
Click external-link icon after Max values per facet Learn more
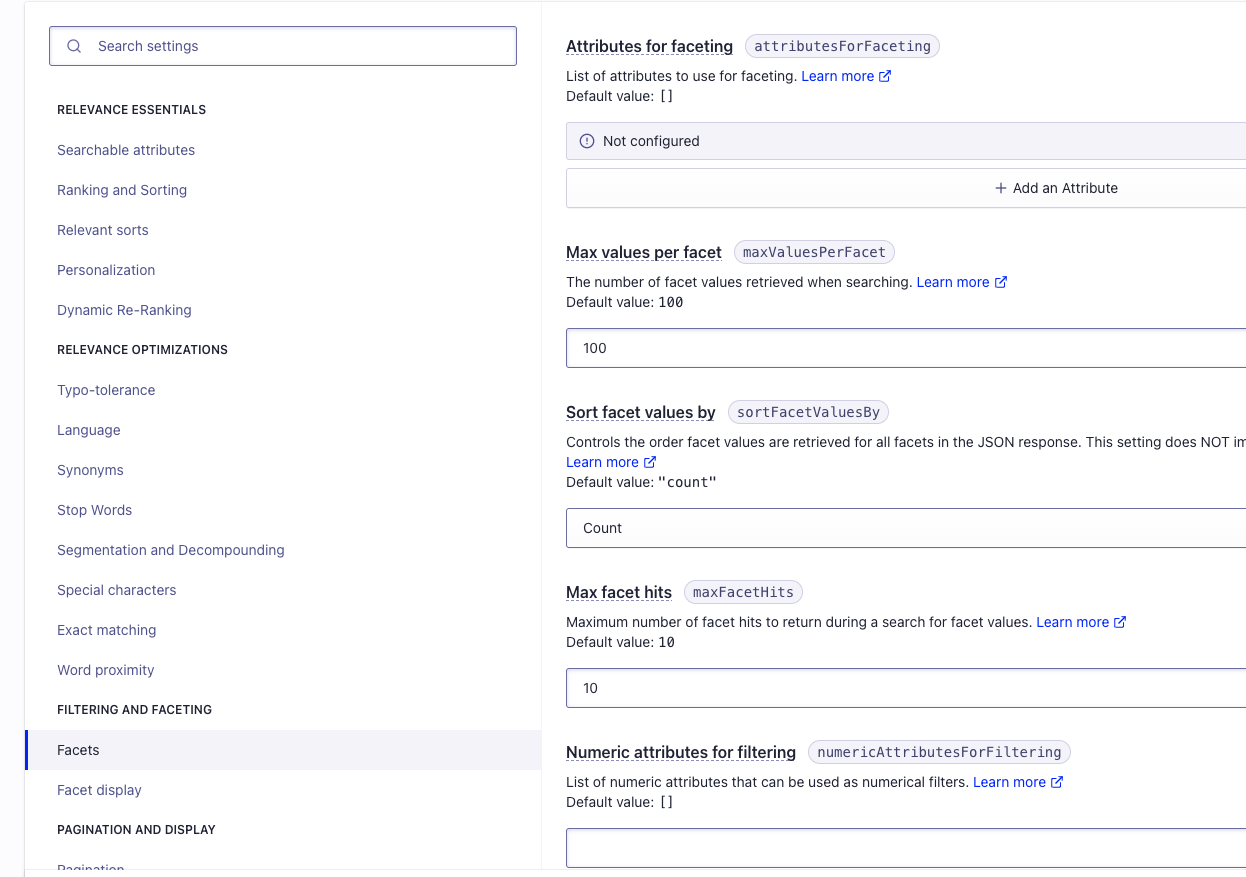pos(1001,282)
